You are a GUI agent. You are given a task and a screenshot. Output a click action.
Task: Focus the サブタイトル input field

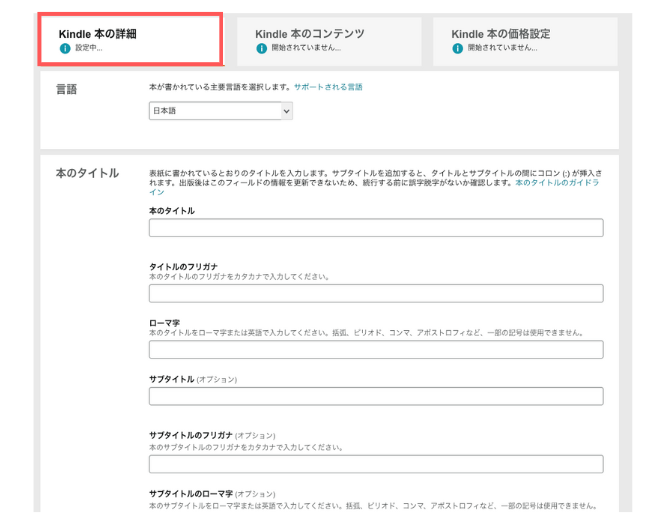click(x=376, y=396)
